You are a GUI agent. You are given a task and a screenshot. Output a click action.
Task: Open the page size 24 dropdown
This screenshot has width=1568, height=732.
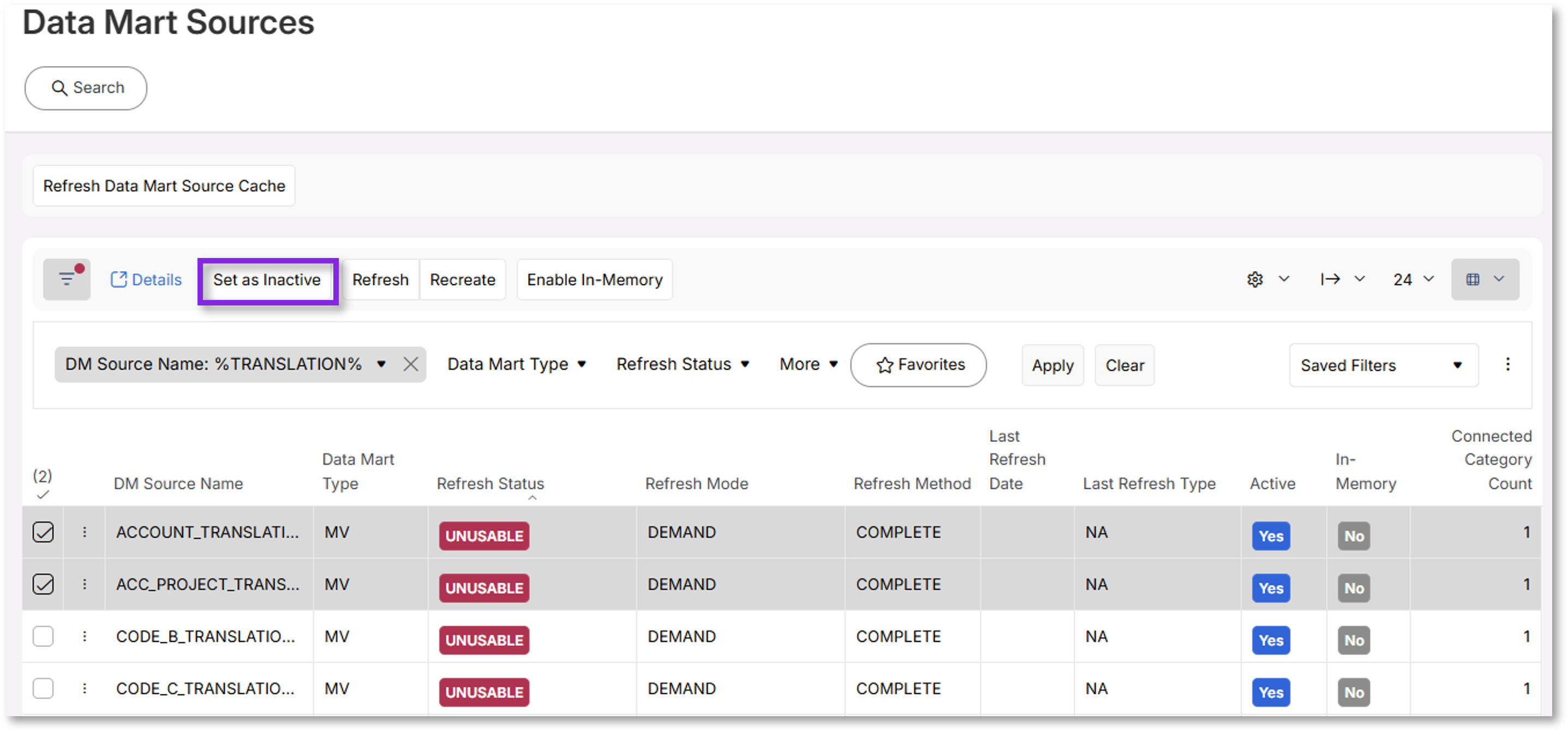pos(1414,279)
